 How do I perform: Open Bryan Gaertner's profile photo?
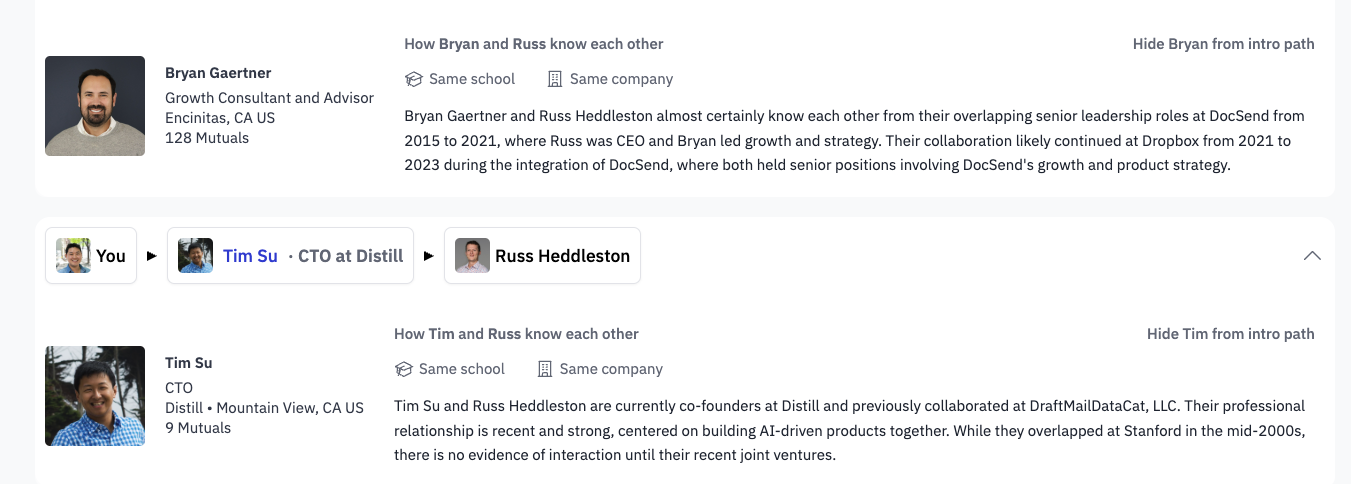click(x=95, y=106)
